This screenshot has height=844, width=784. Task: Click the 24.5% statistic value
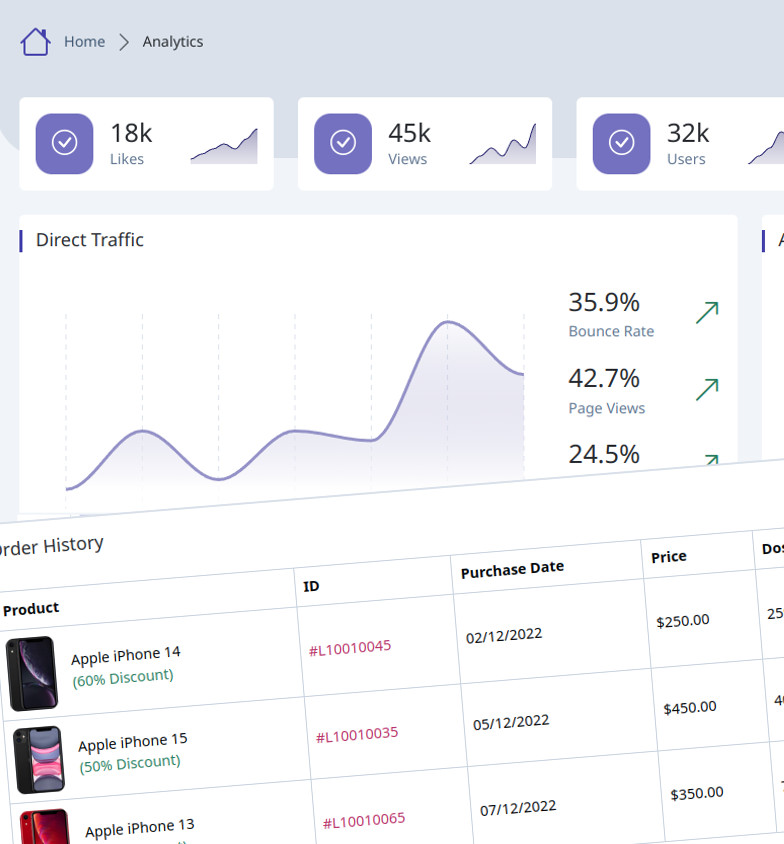pos(604,454)
